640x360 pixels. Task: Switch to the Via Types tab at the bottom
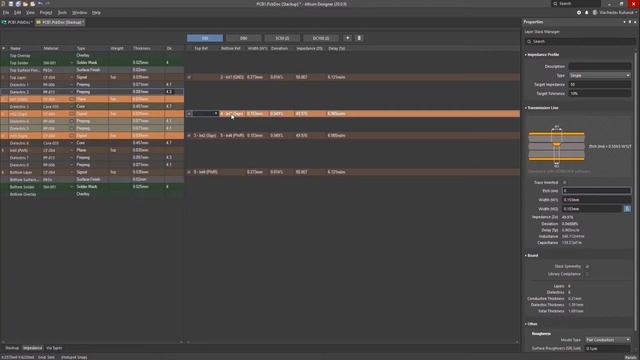point(54,348)
